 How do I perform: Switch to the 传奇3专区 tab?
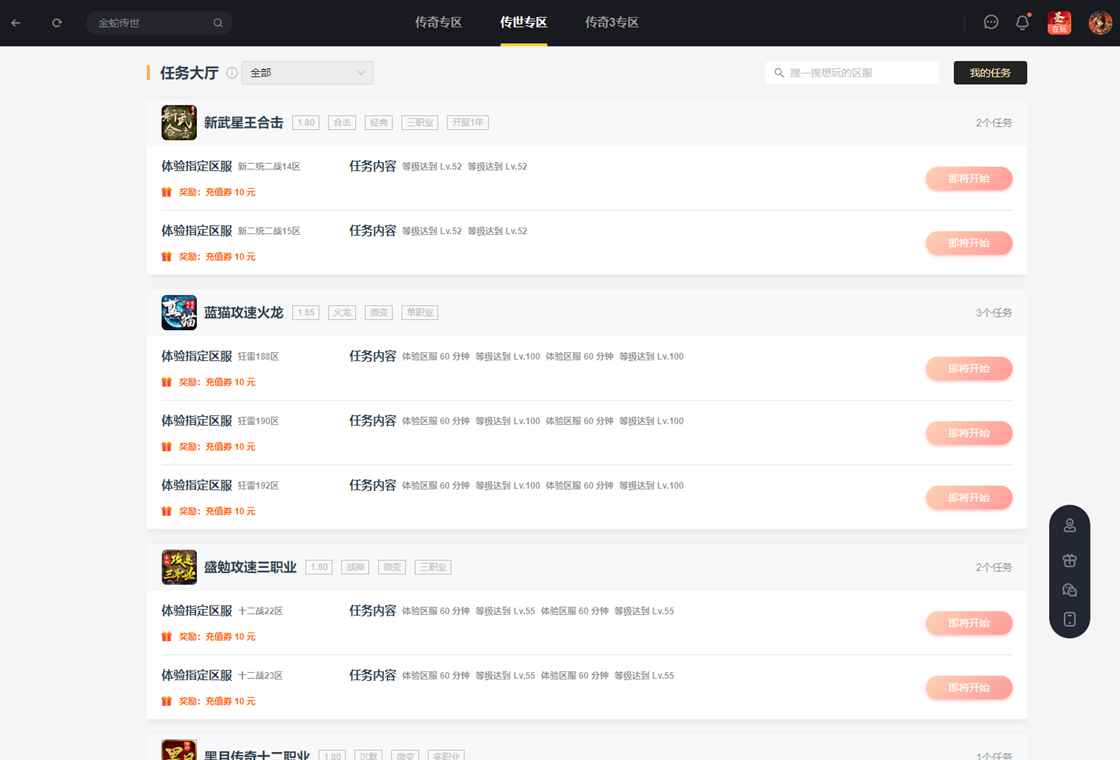click(x=611, y=22)
